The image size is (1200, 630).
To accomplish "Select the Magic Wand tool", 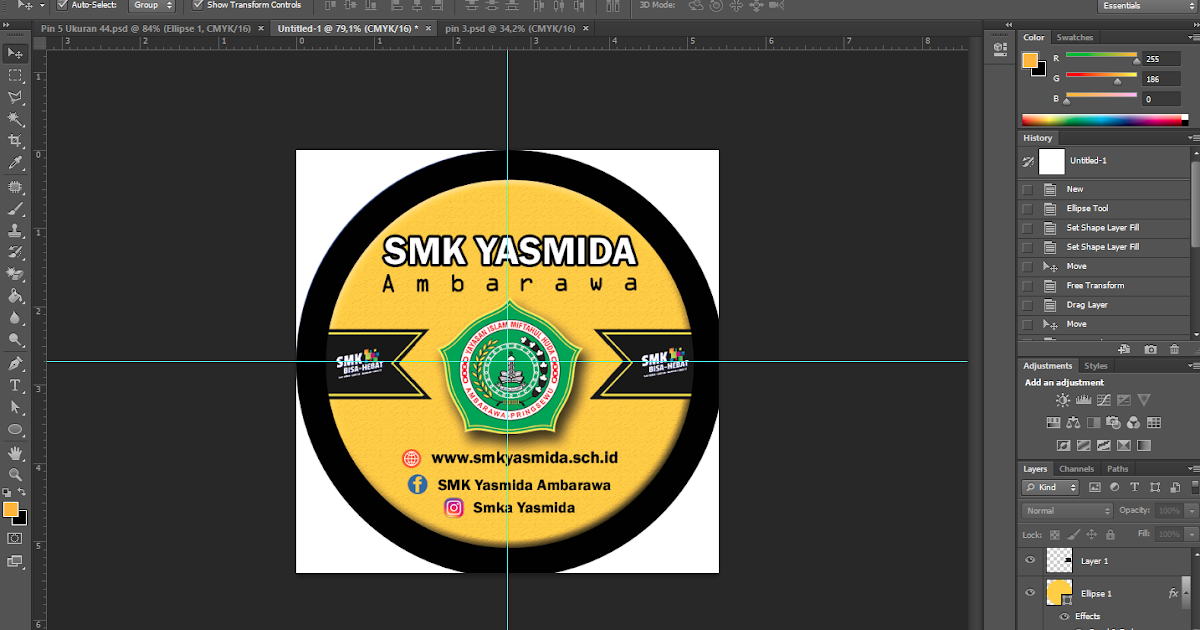I will [15, 119].
